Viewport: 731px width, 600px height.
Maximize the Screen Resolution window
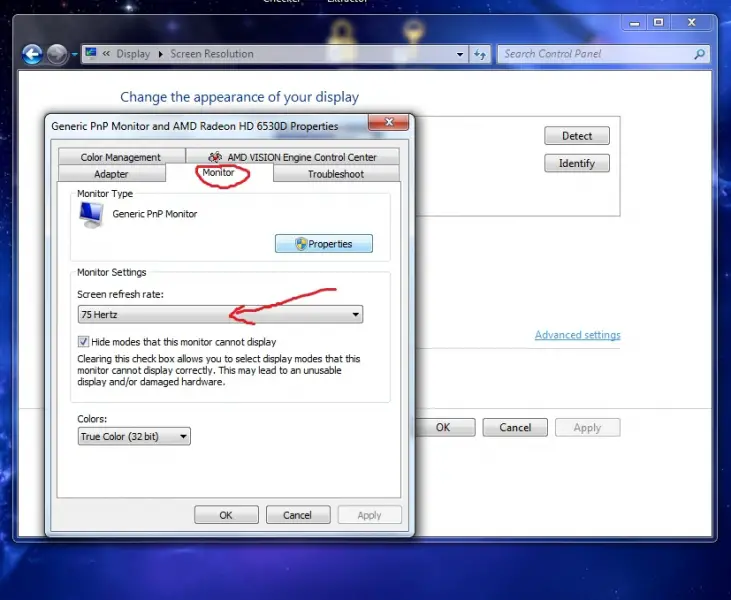[658, 22]
